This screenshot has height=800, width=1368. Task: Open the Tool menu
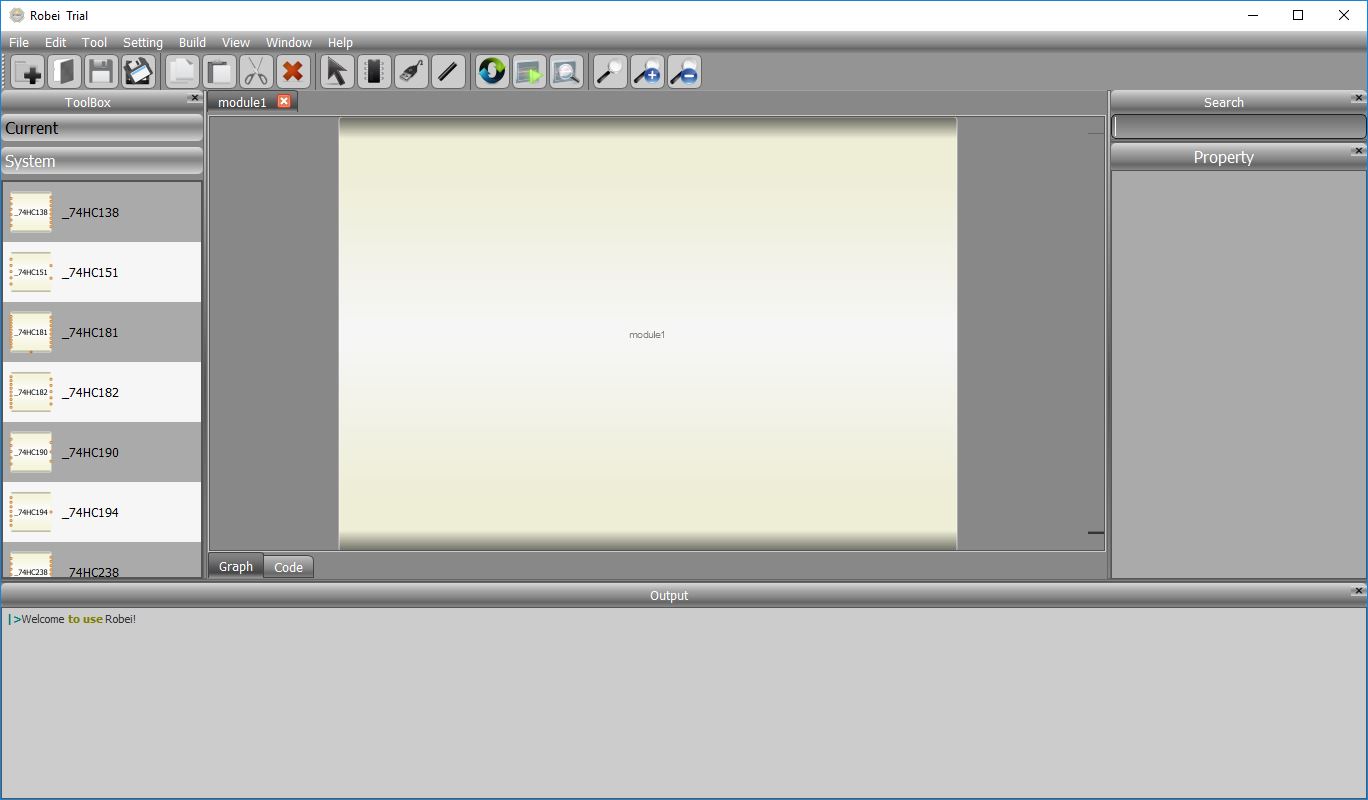(x=95, y=42)
